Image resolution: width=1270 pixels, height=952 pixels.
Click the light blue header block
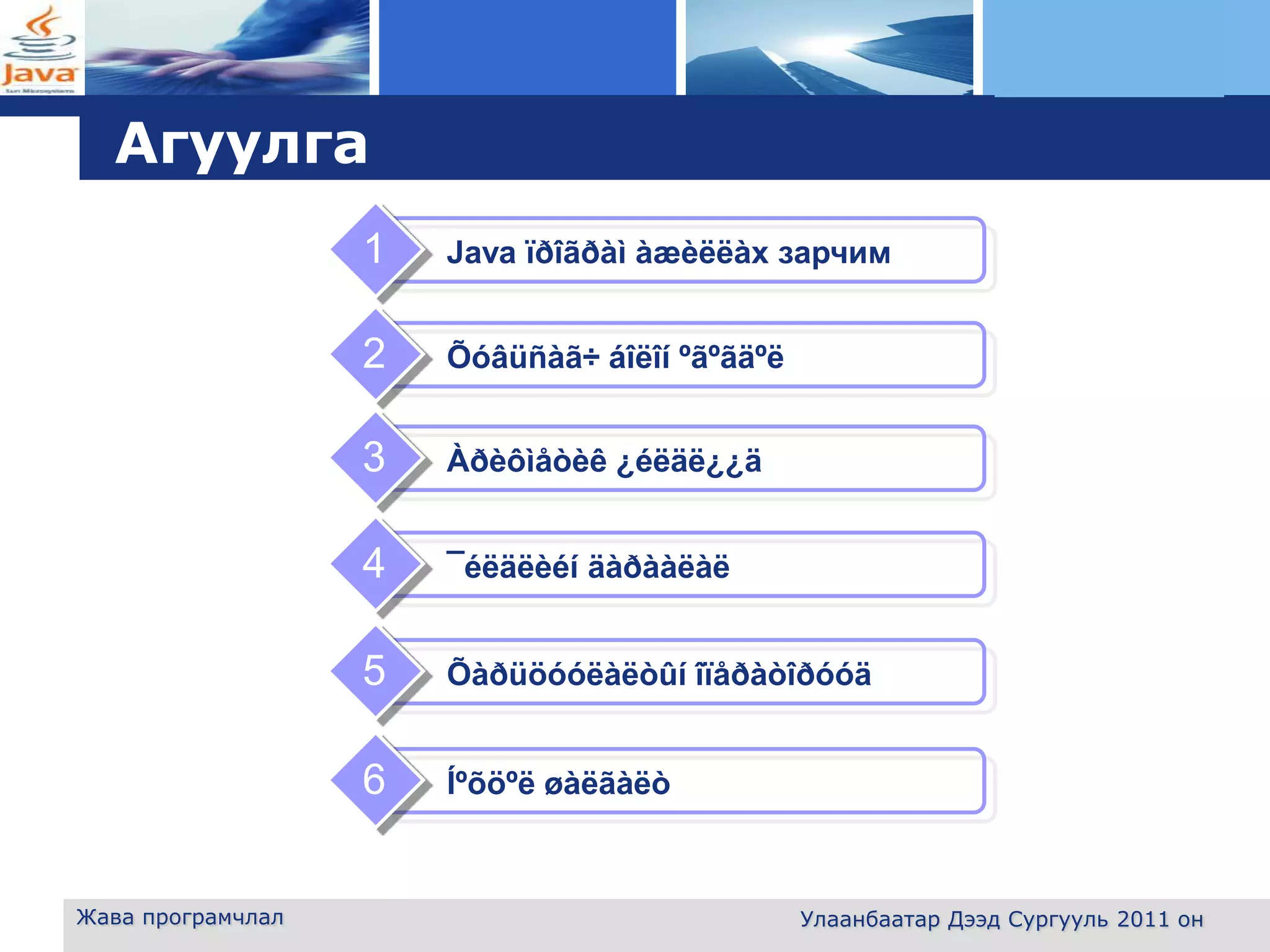point(1126,47)
